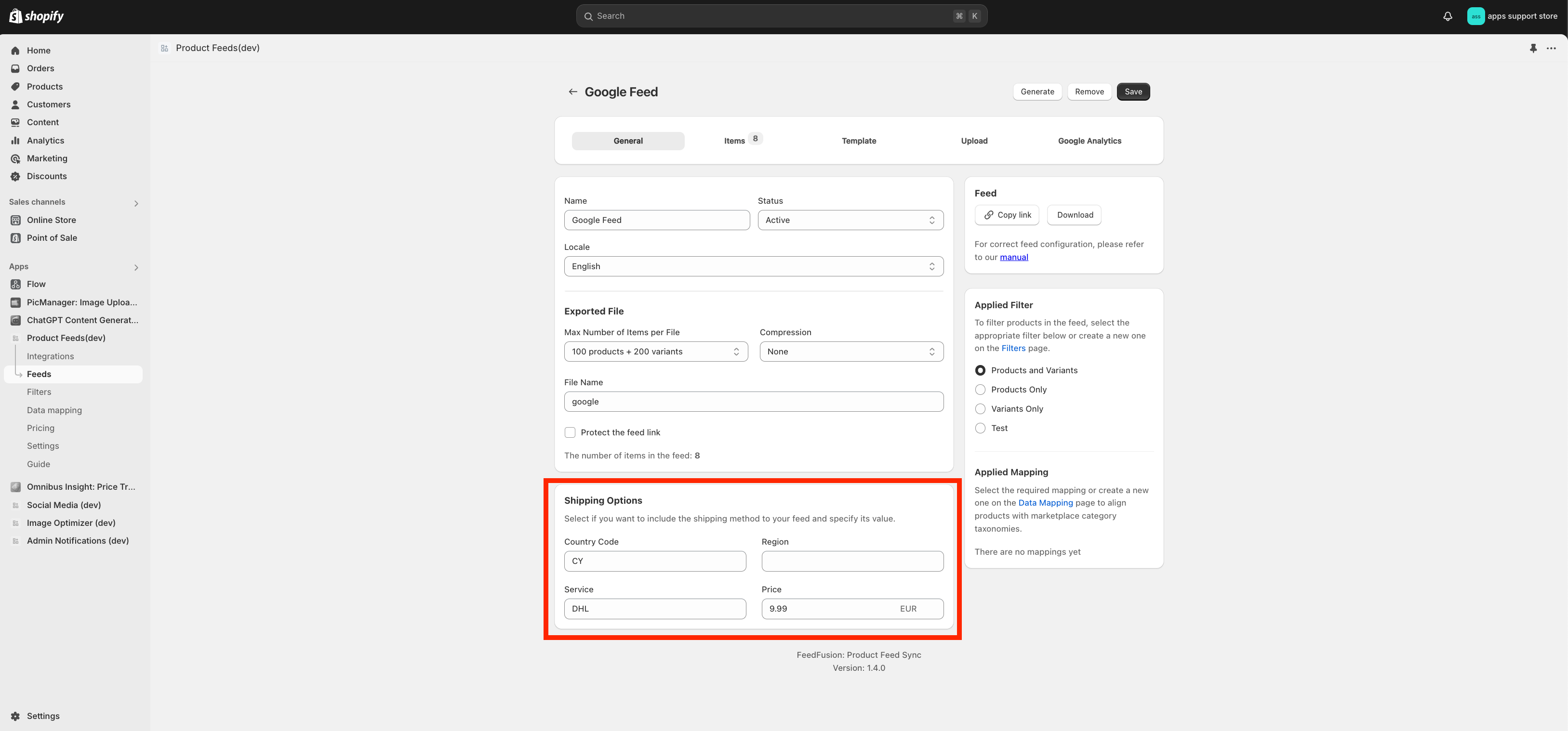
Task: Click the Shopify logo
Action: point(37,16)
